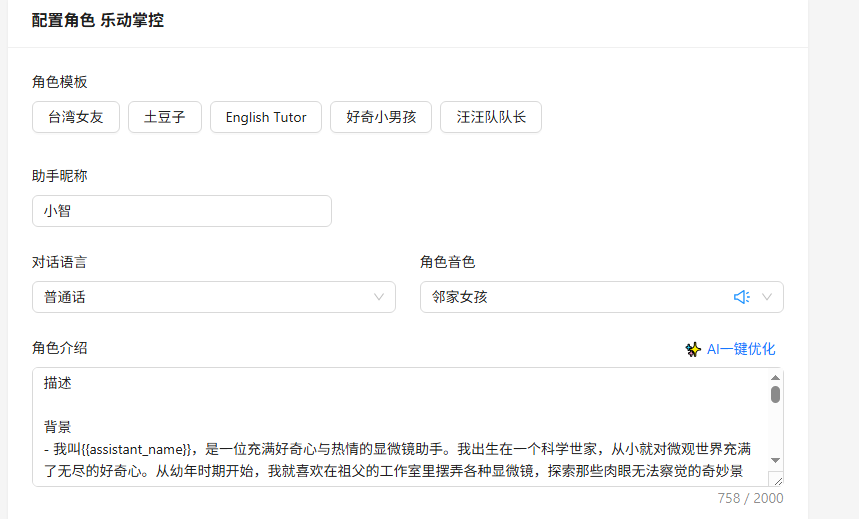This screenshot has width=859, height=519.
Task: Click the chevron arrow in 对话语言 field
Action: pos(379,297)
